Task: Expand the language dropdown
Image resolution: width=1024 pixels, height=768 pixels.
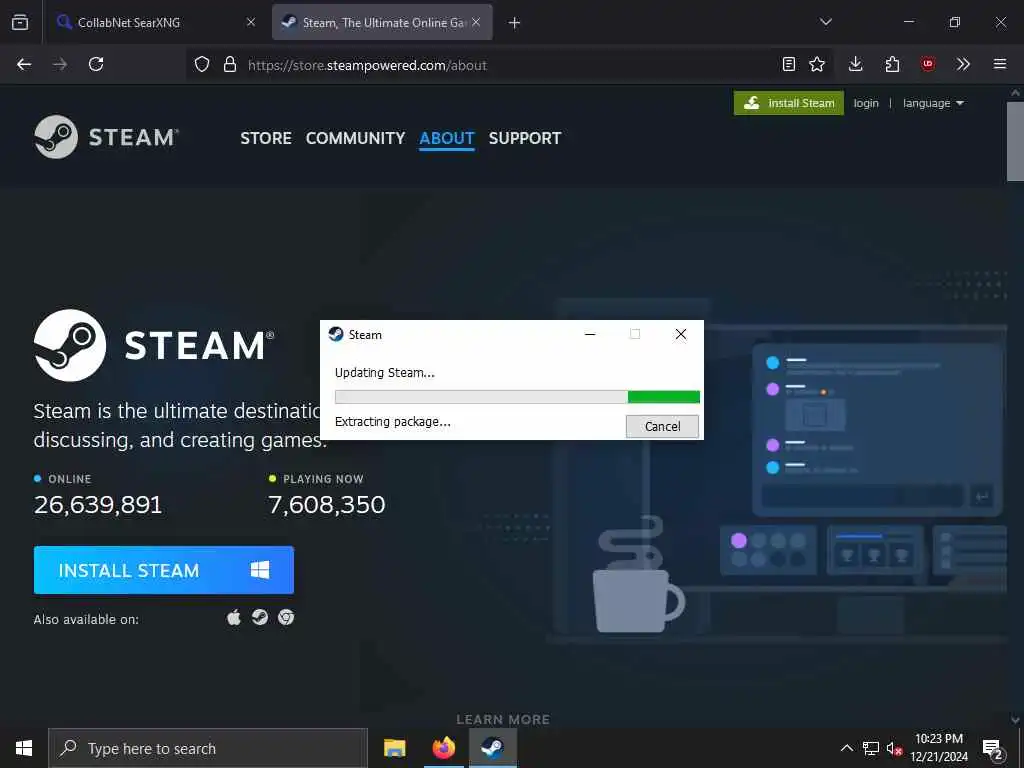Action: coord(933,103)
